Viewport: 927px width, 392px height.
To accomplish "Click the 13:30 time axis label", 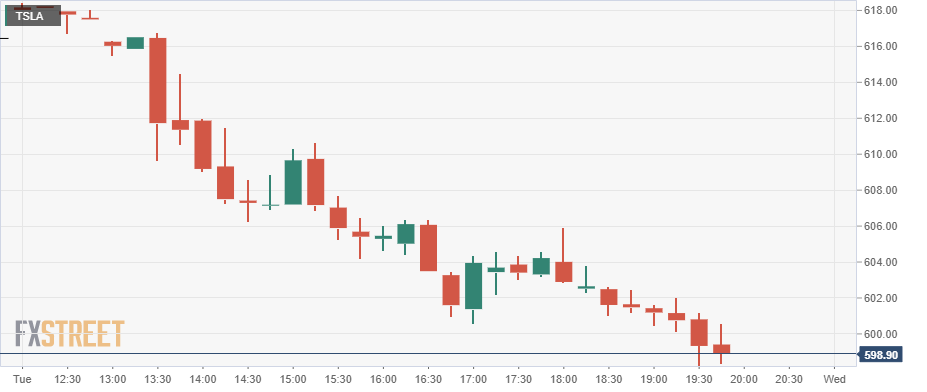I will click(x=157, y=378).
